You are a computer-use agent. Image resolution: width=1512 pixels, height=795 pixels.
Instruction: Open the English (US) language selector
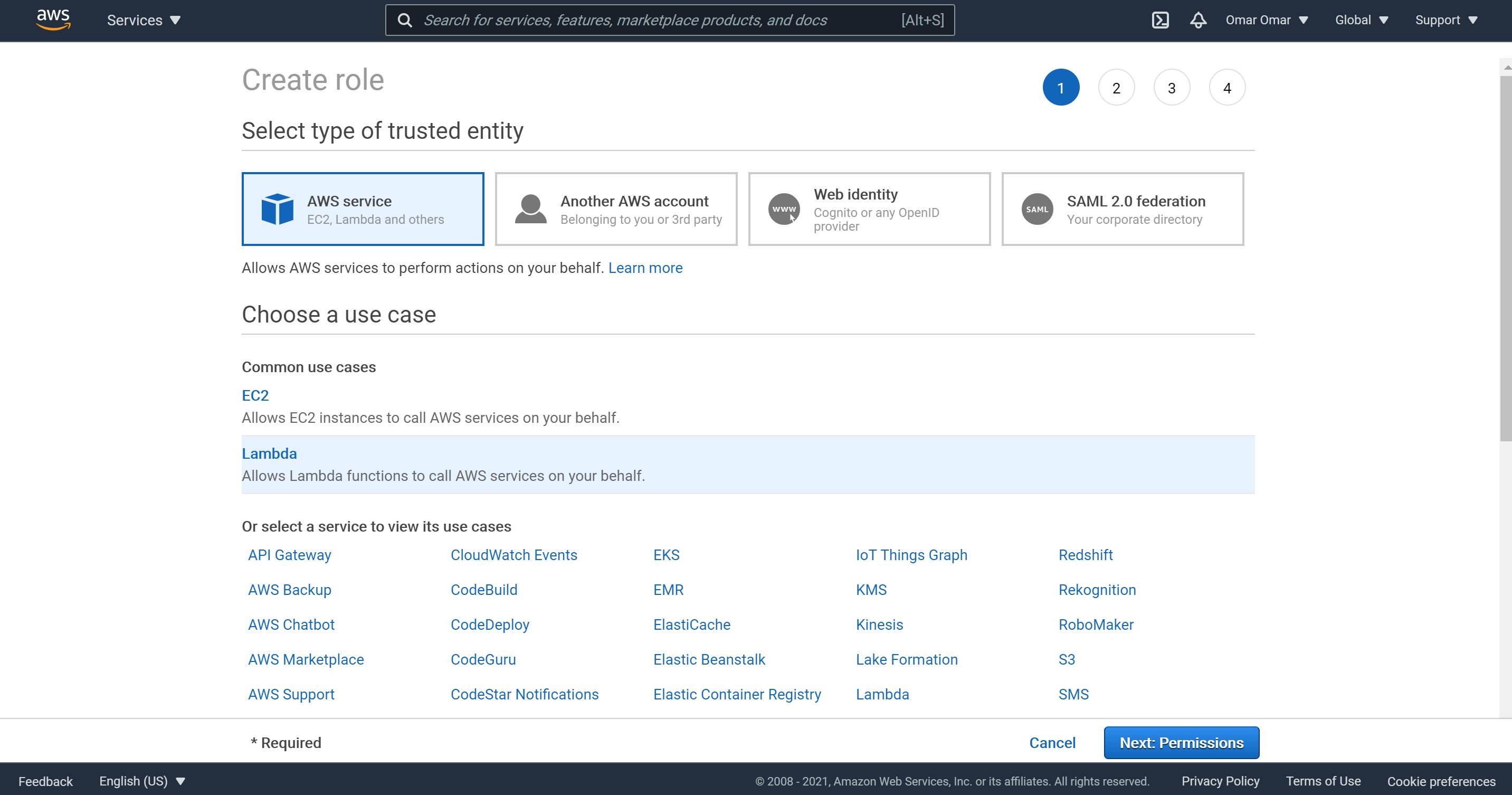[x=142, y=781]
